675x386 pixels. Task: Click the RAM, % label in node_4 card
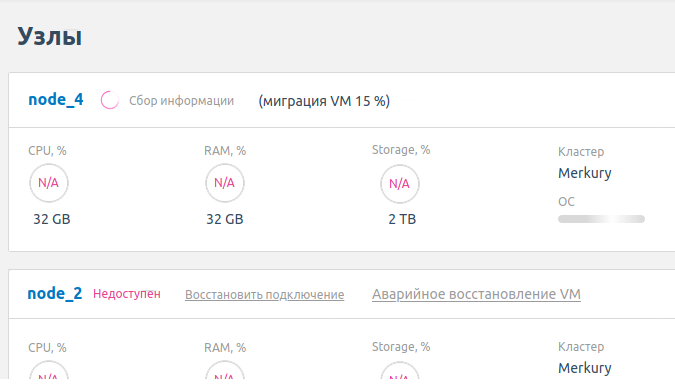[x=225, y=151]
